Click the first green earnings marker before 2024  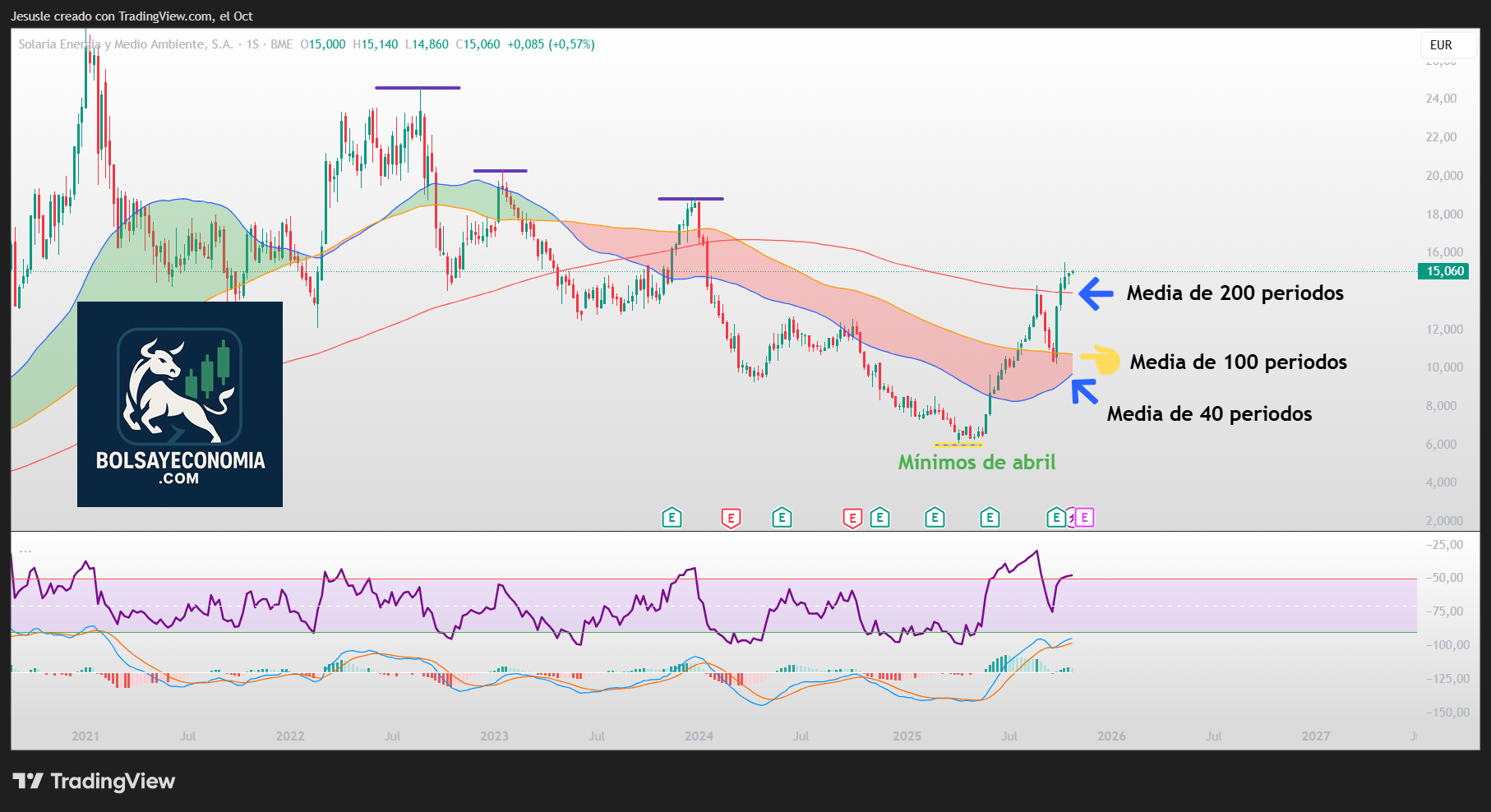[672, 518]
